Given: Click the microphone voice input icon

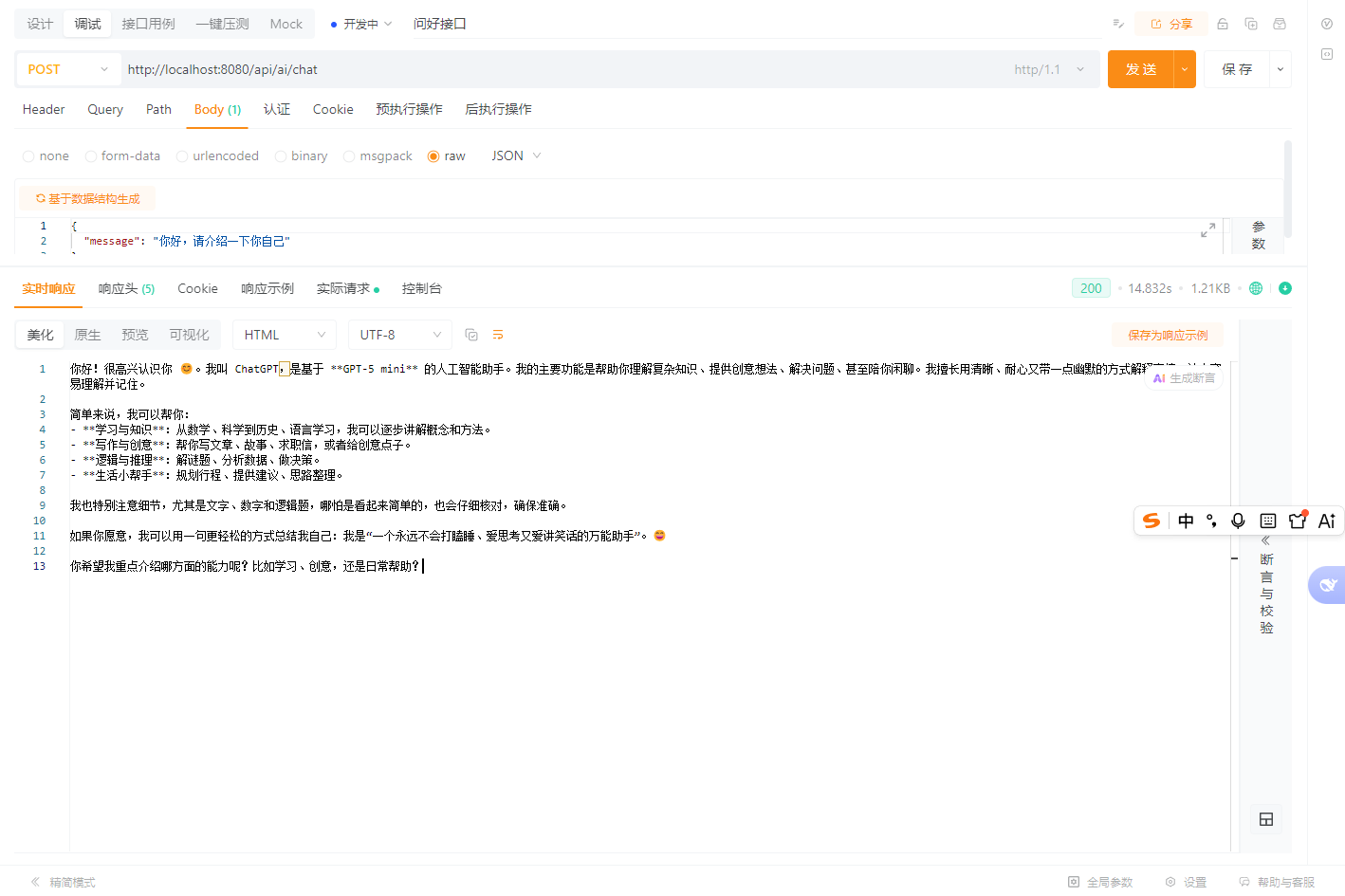Looking at the screenshot, I should click(1238, 521).
